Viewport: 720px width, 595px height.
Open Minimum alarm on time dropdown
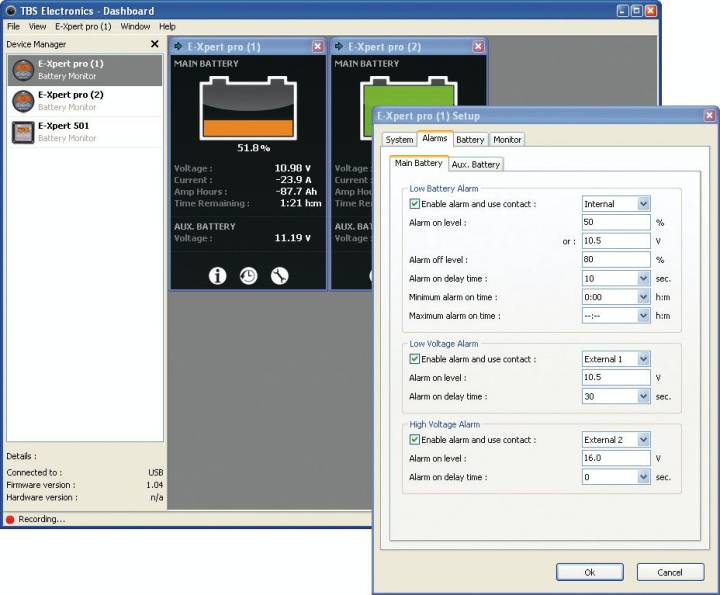643,297
